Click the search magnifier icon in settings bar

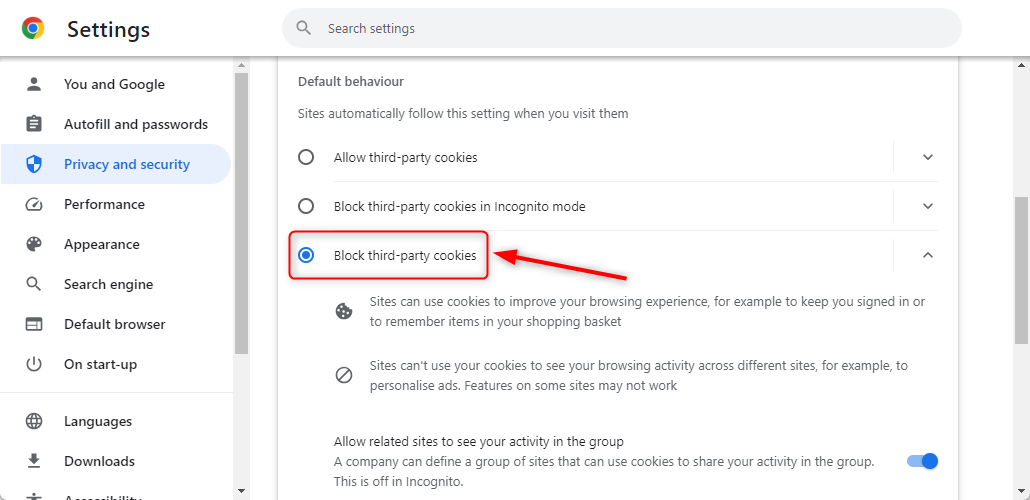(x=303, y=28)
